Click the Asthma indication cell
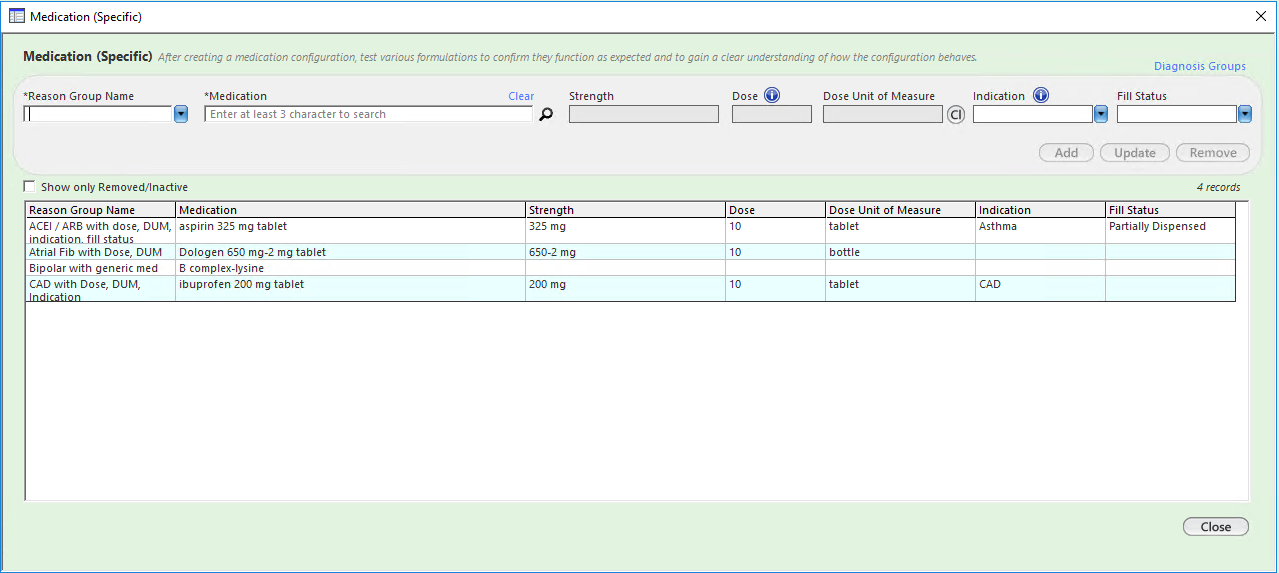 pyautogui.click(x=1040, y=231)
